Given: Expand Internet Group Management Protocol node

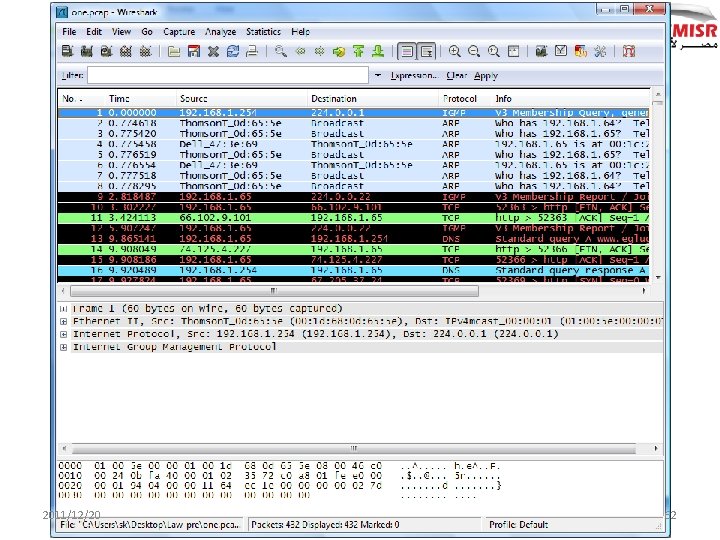Looking at the screenshot, I should (64, 347).
